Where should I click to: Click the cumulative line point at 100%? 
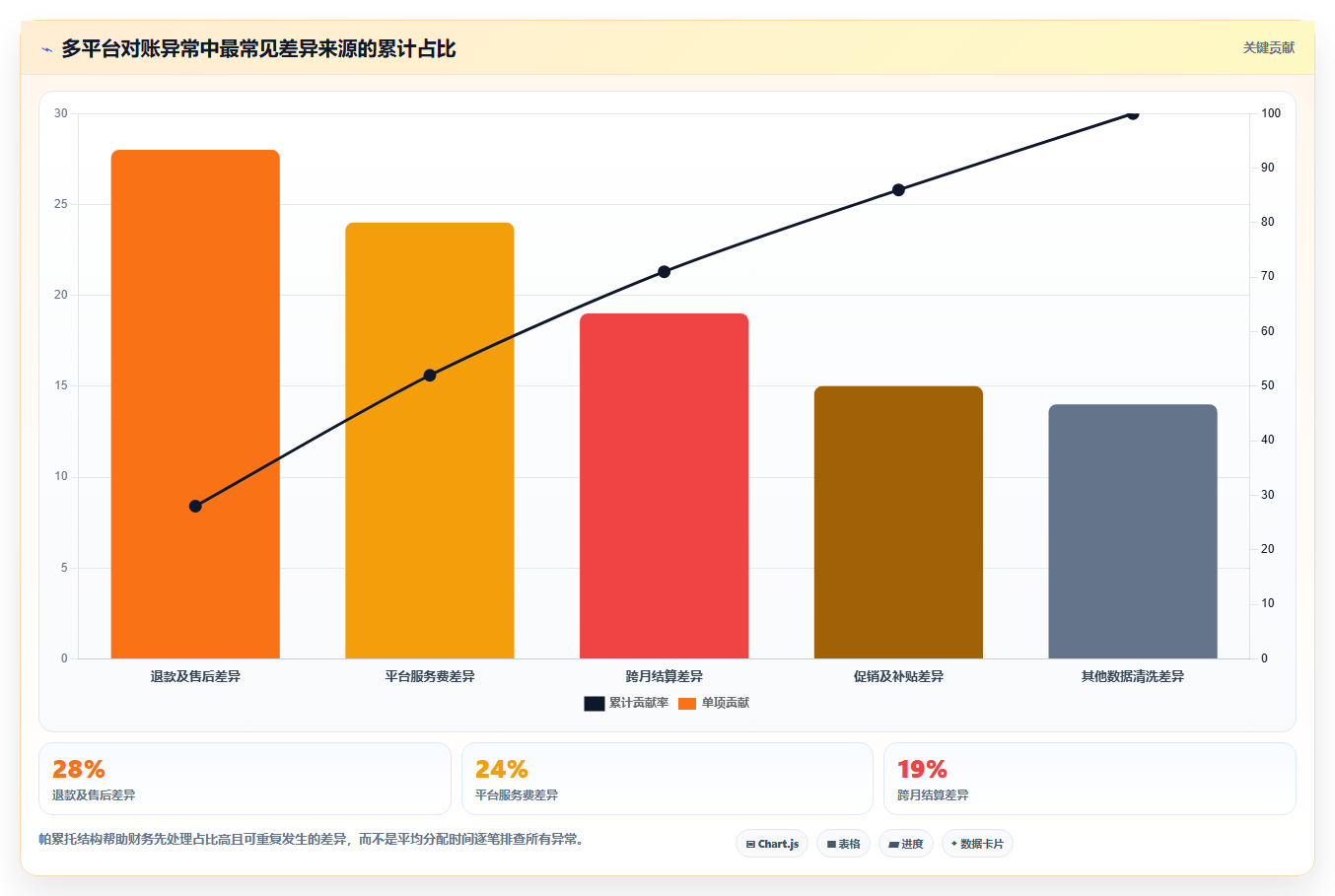pos(1132,114)
